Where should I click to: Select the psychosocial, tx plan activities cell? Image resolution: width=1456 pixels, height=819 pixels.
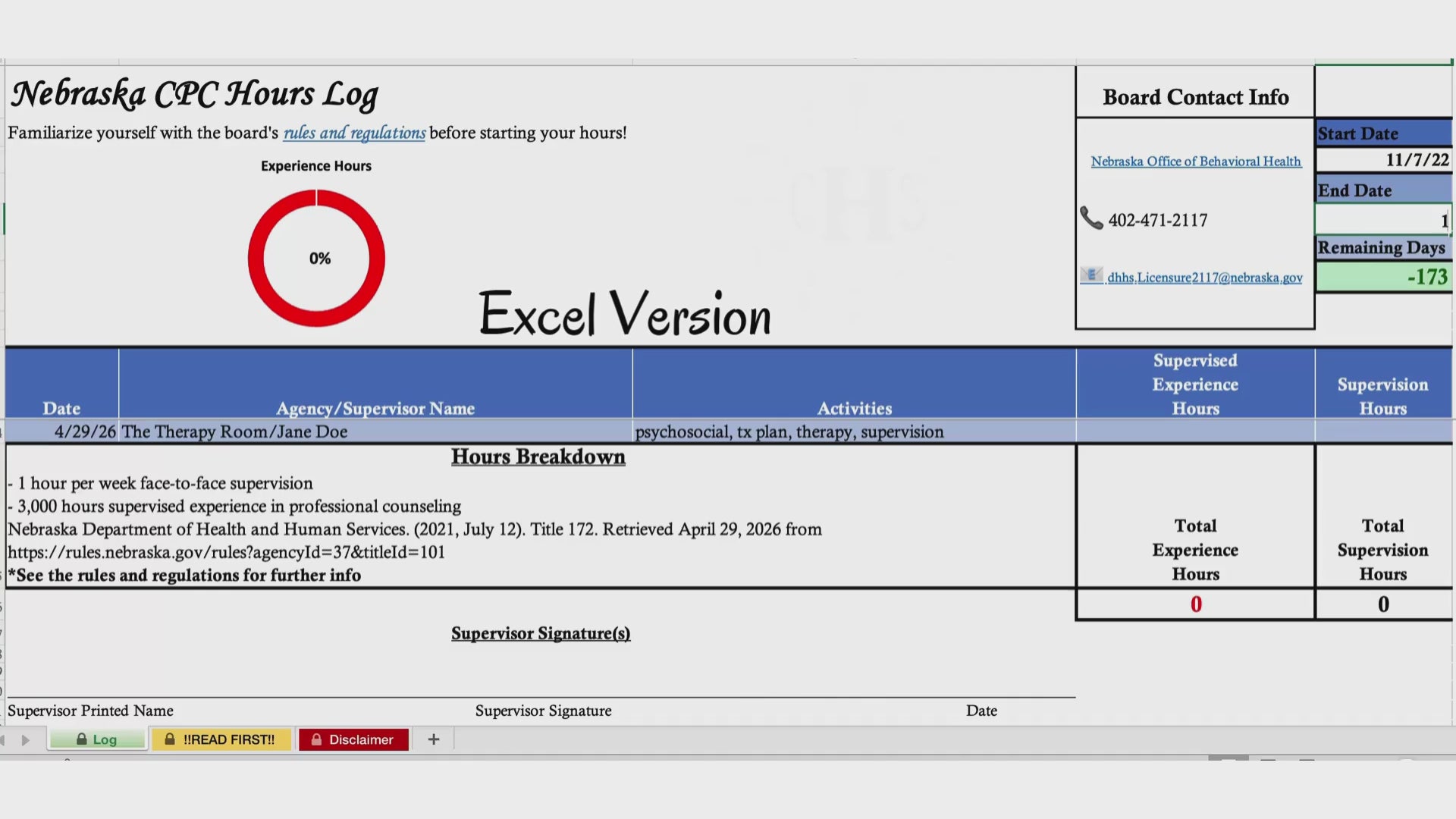(854, 431)
